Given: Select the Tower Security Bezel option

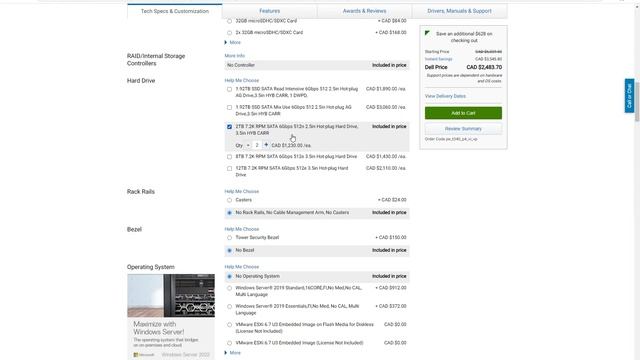Looking at the screenshot, I should coord(229,238).
